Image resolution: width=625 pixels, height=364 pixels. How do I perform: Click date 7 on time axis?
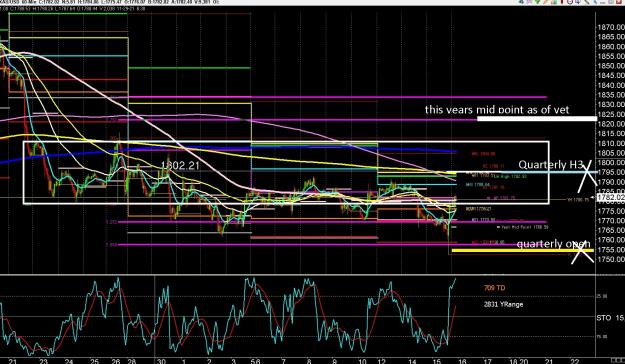283,361
